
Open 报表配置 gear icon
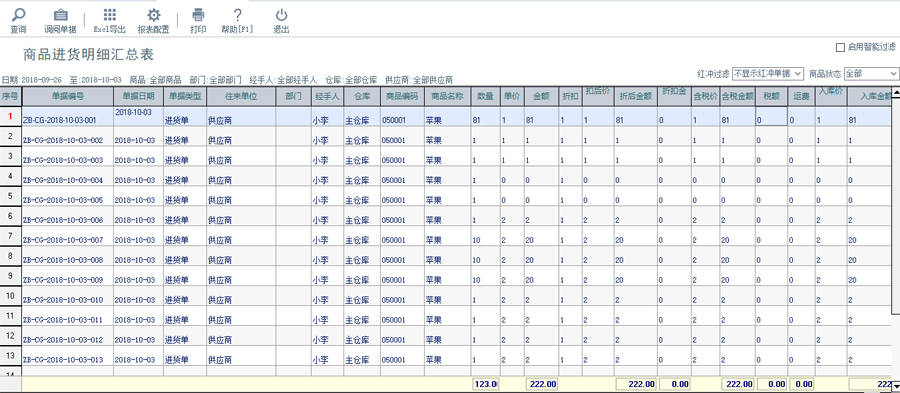point(153,15)
